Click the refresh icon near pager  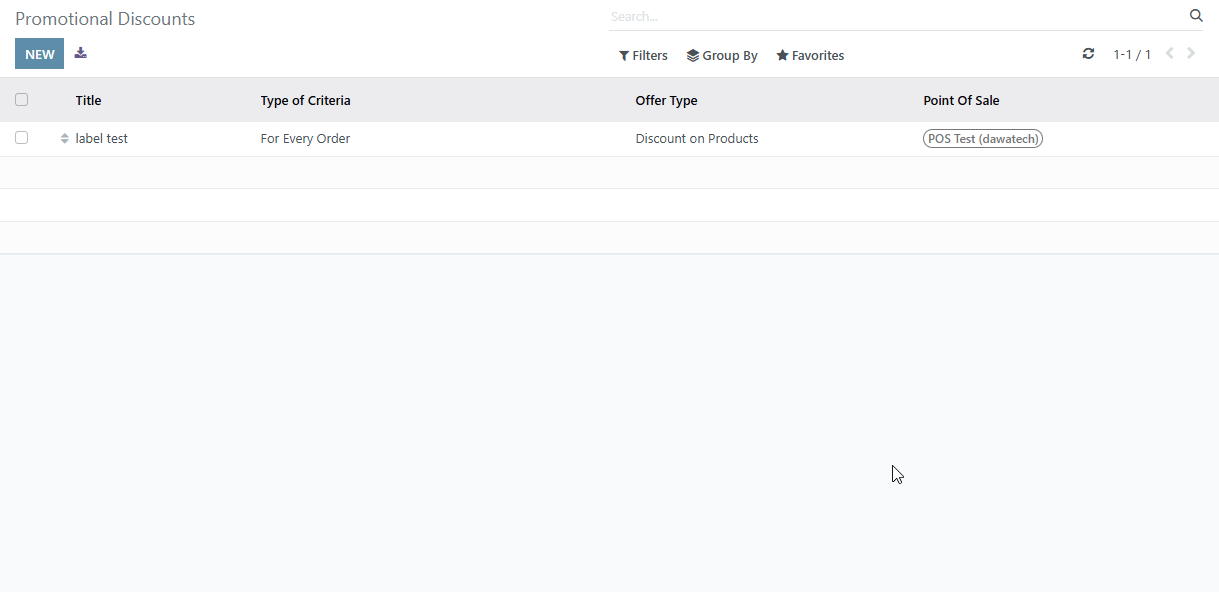(1088, 54)
